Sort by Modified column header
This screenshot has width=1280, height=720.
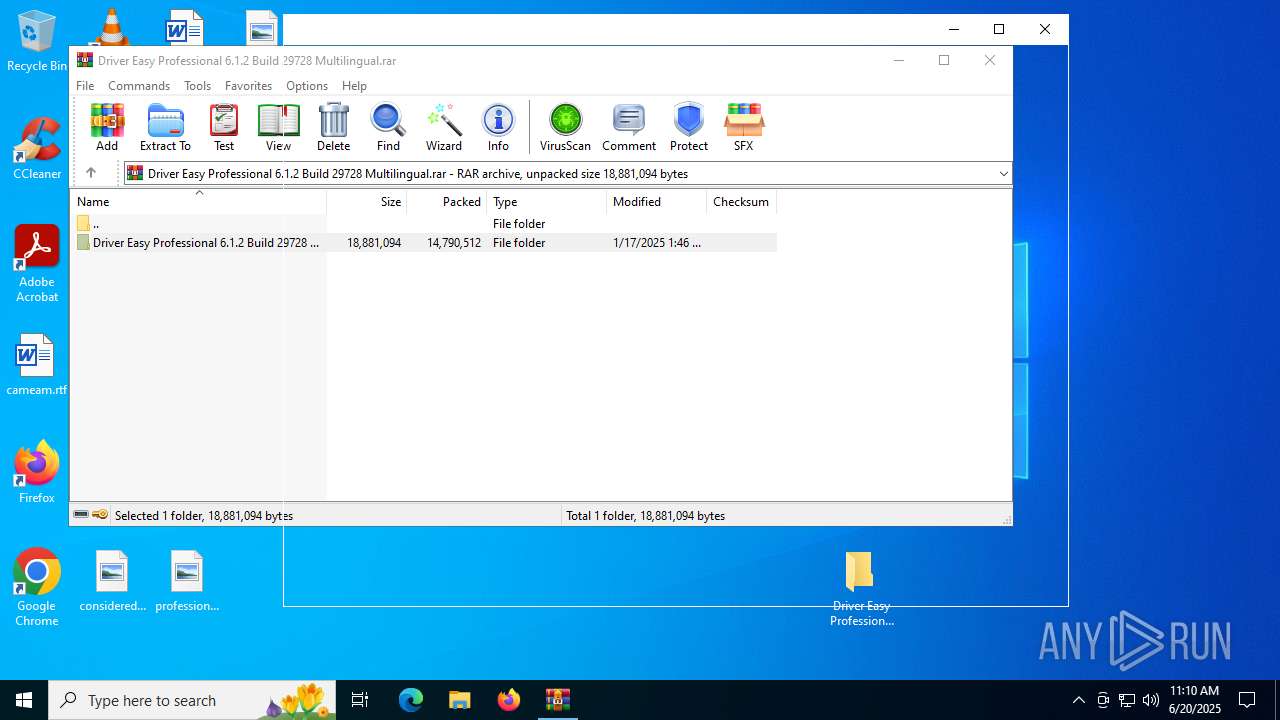pos(657,202)
